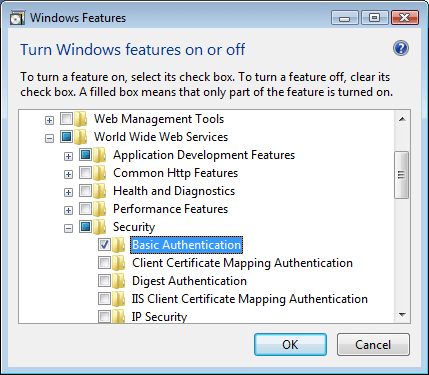This screenshot has height=375, width=429.
Task: Click the IP Security folder icon
Action: click(119, 316)
